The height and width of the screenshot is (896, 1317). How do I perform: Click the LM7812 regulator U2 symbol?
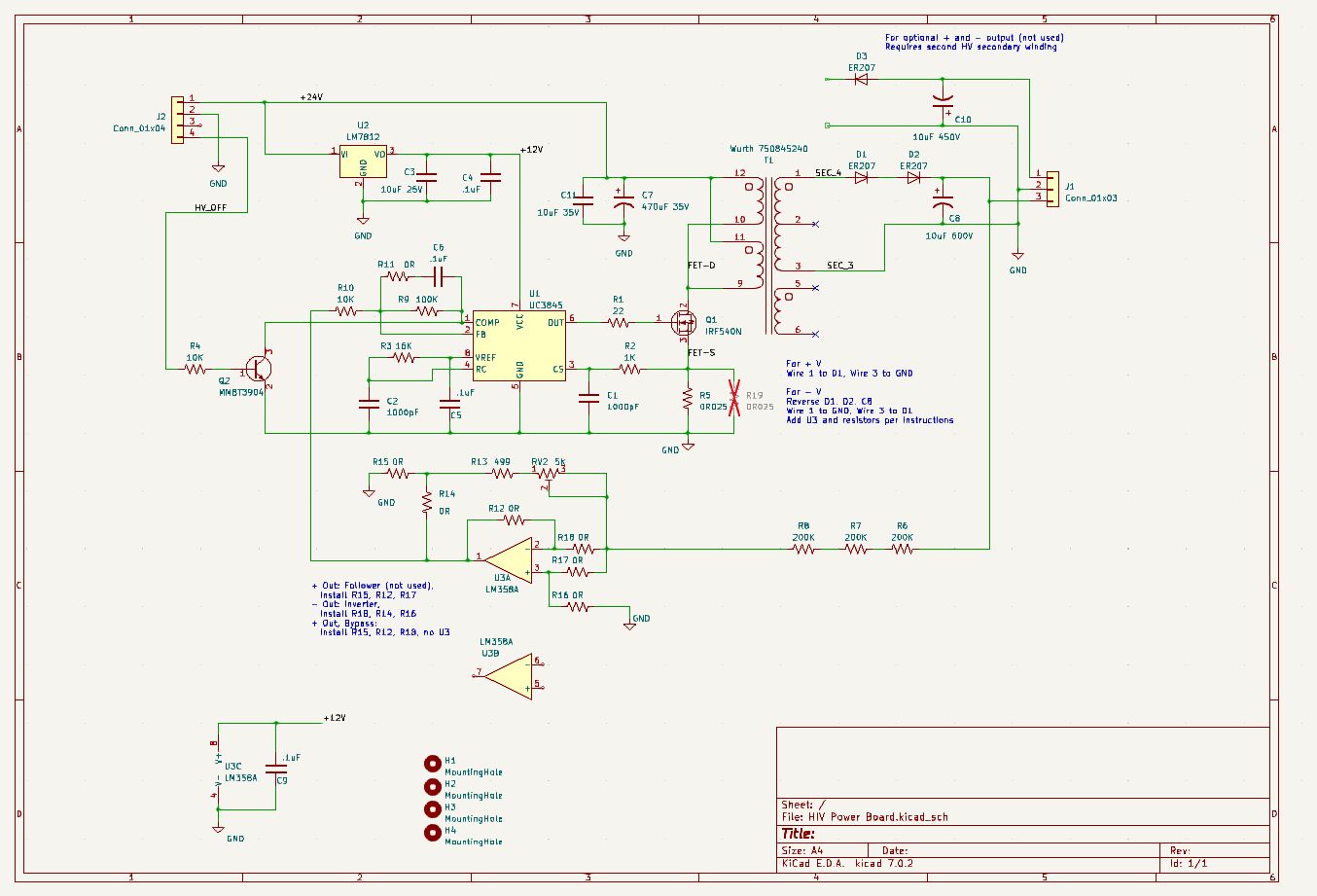coord(363,161)
